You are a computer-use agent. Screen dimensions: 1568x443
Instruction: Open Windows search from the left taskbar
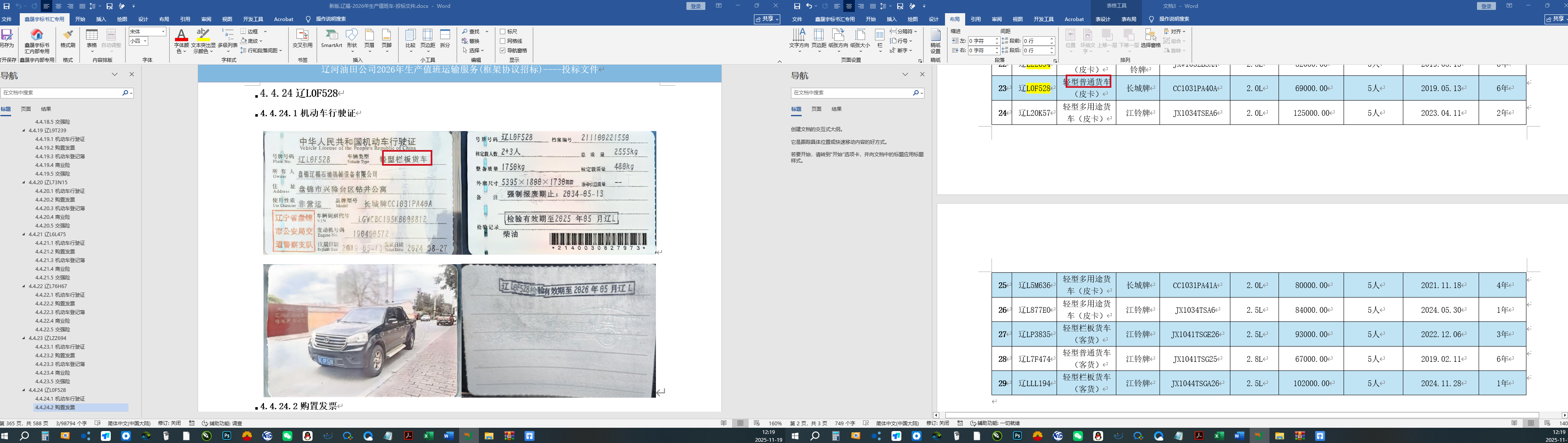[24, 436]
